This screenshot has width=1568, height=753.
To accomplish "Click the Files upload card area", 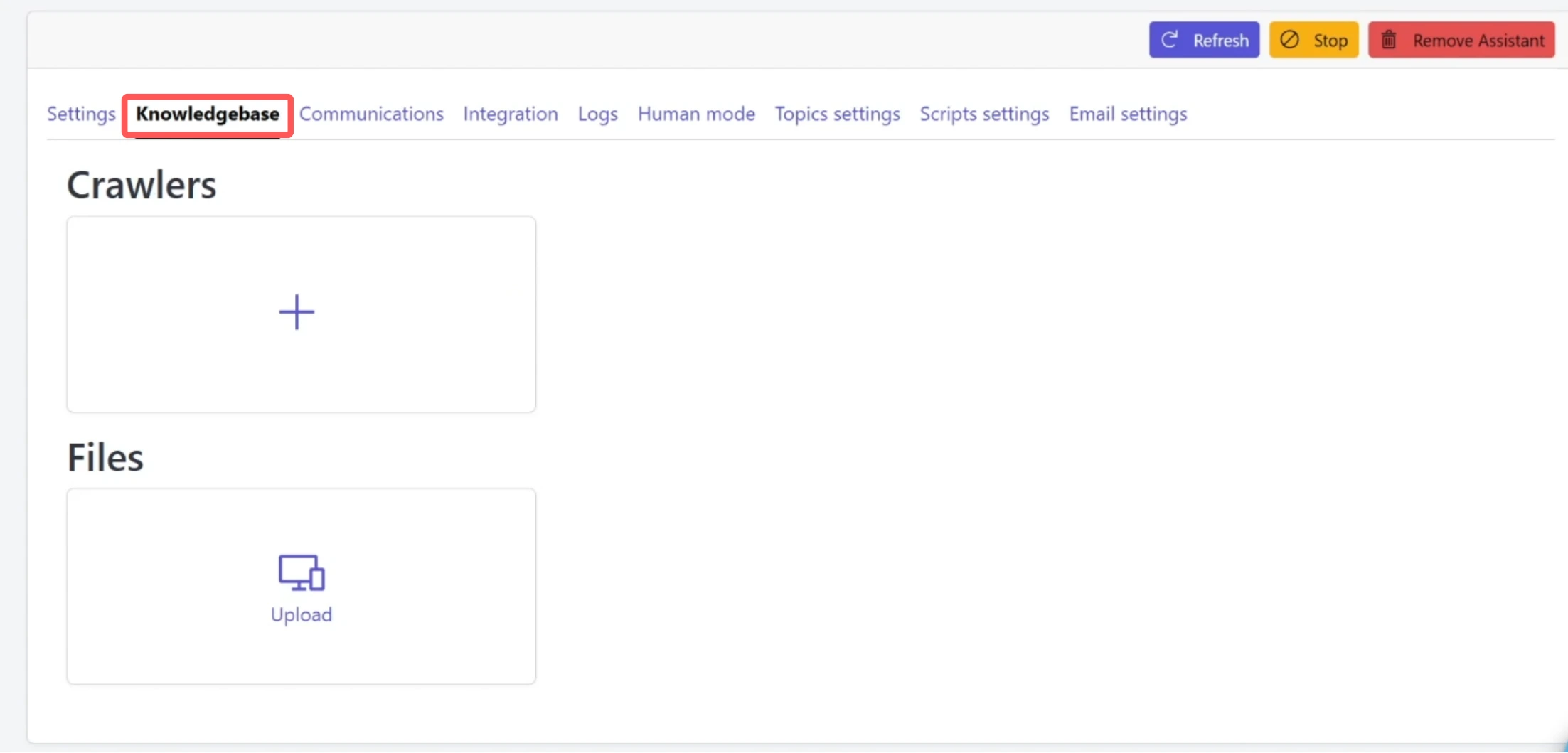I will point(302,586).
